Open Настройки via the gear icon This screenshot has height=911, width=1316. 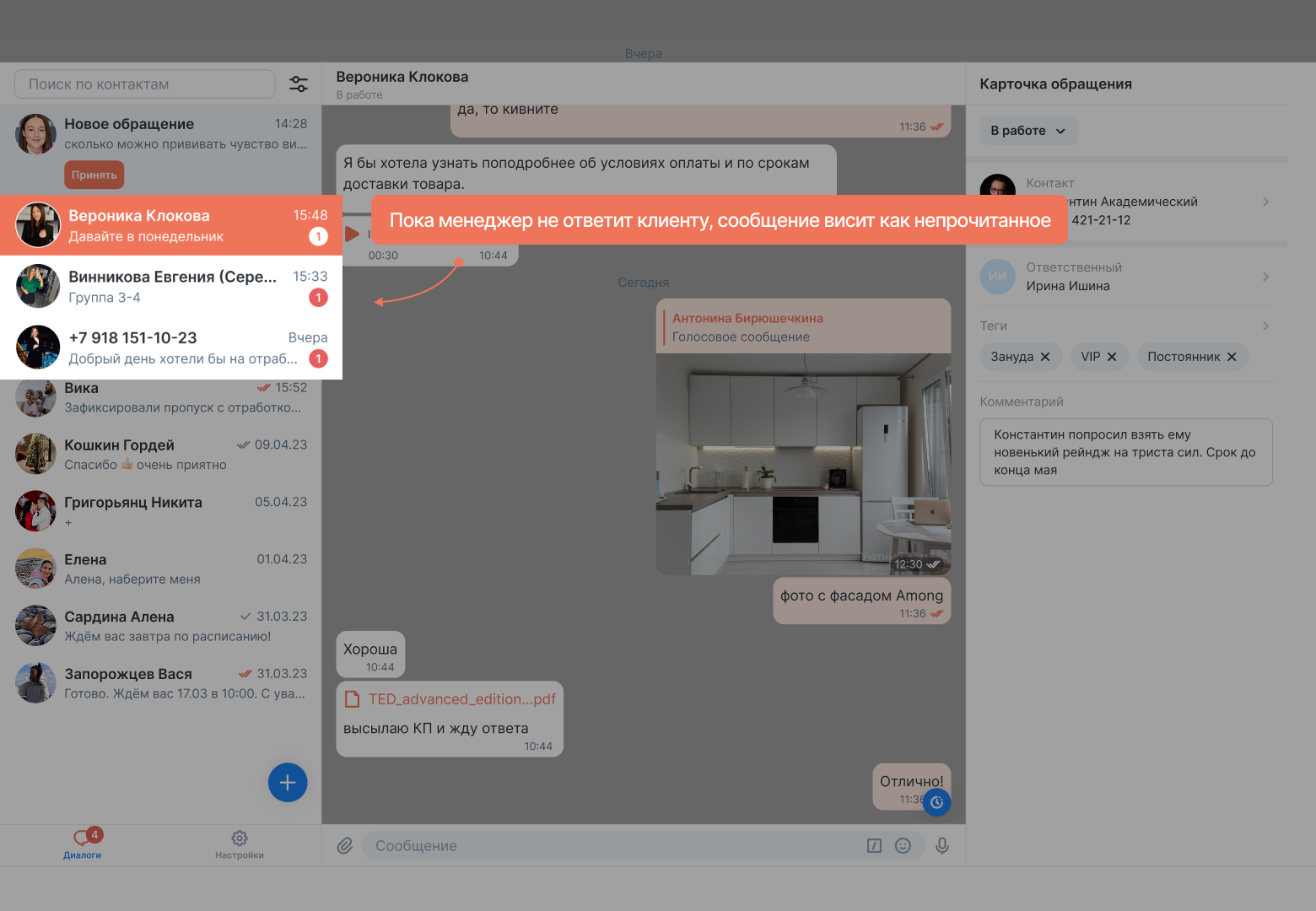[240, 844]
